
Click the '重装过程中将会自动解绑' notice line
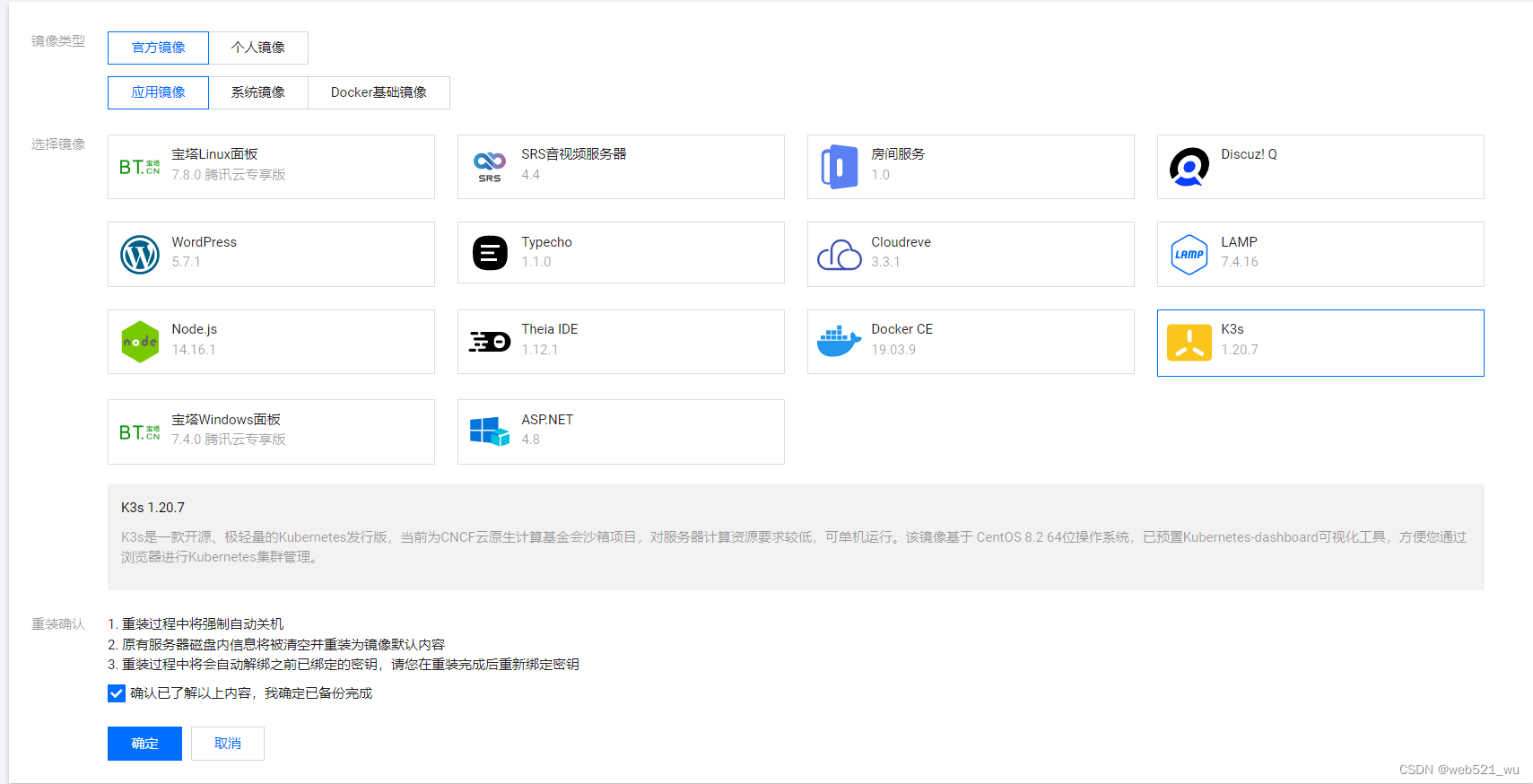point(344,665)
